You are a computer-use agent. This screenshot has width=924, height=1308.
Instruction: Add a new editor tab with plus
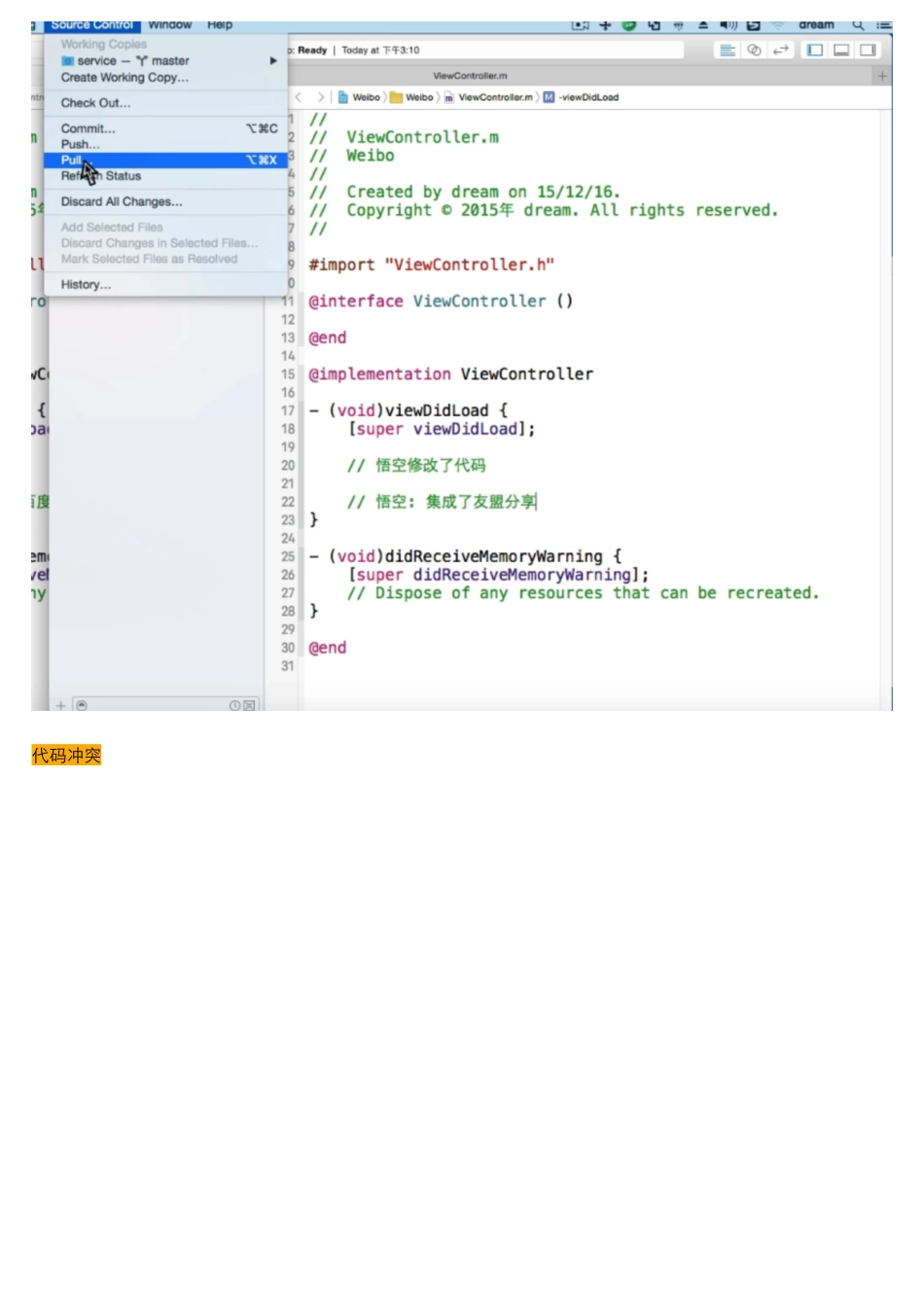(882, 76)
